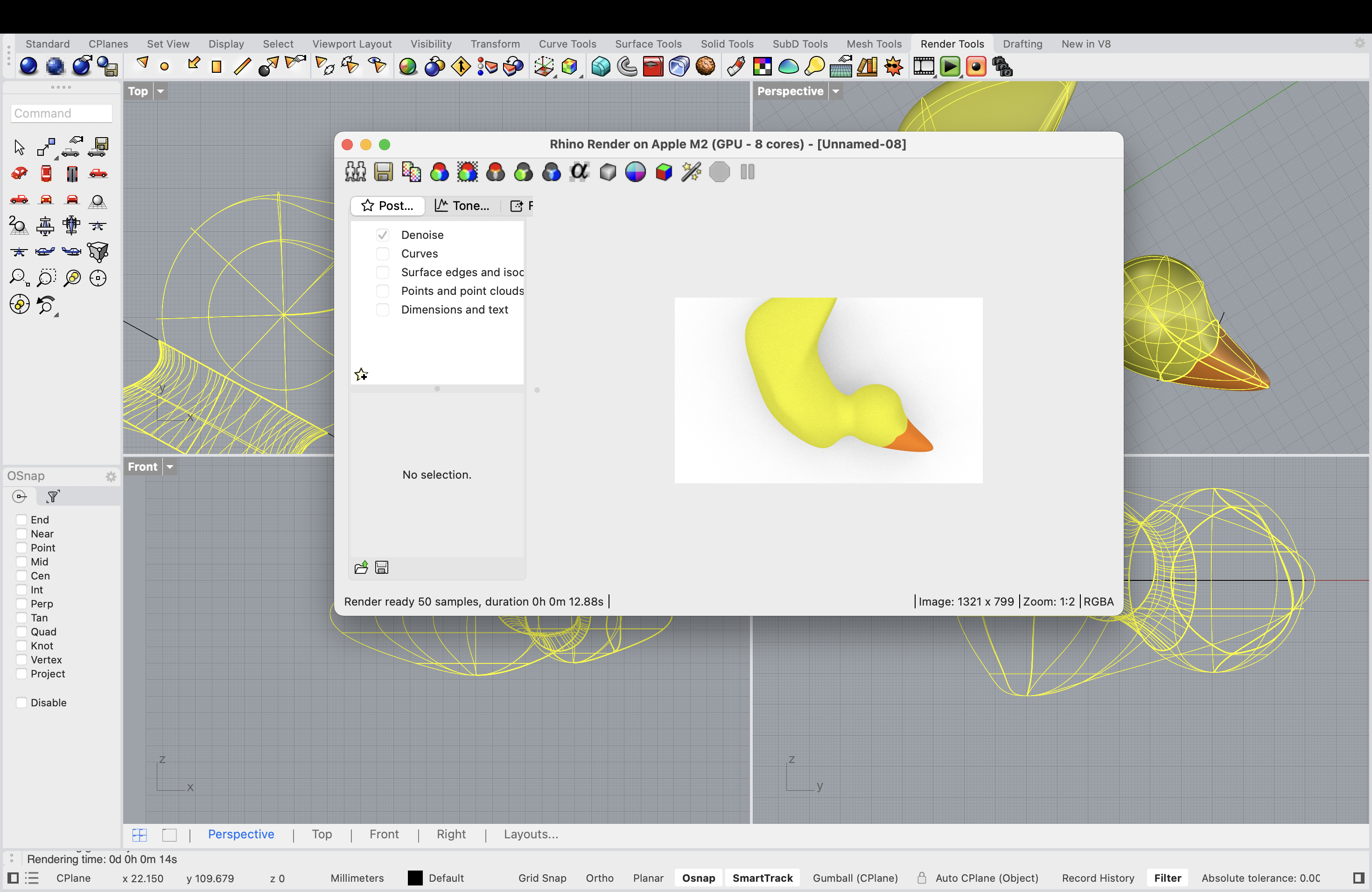Click the green play animation icon in toolbar
Image resolution: width=1372 pixels, height=892 pixels.
click(x=950, y=67)
